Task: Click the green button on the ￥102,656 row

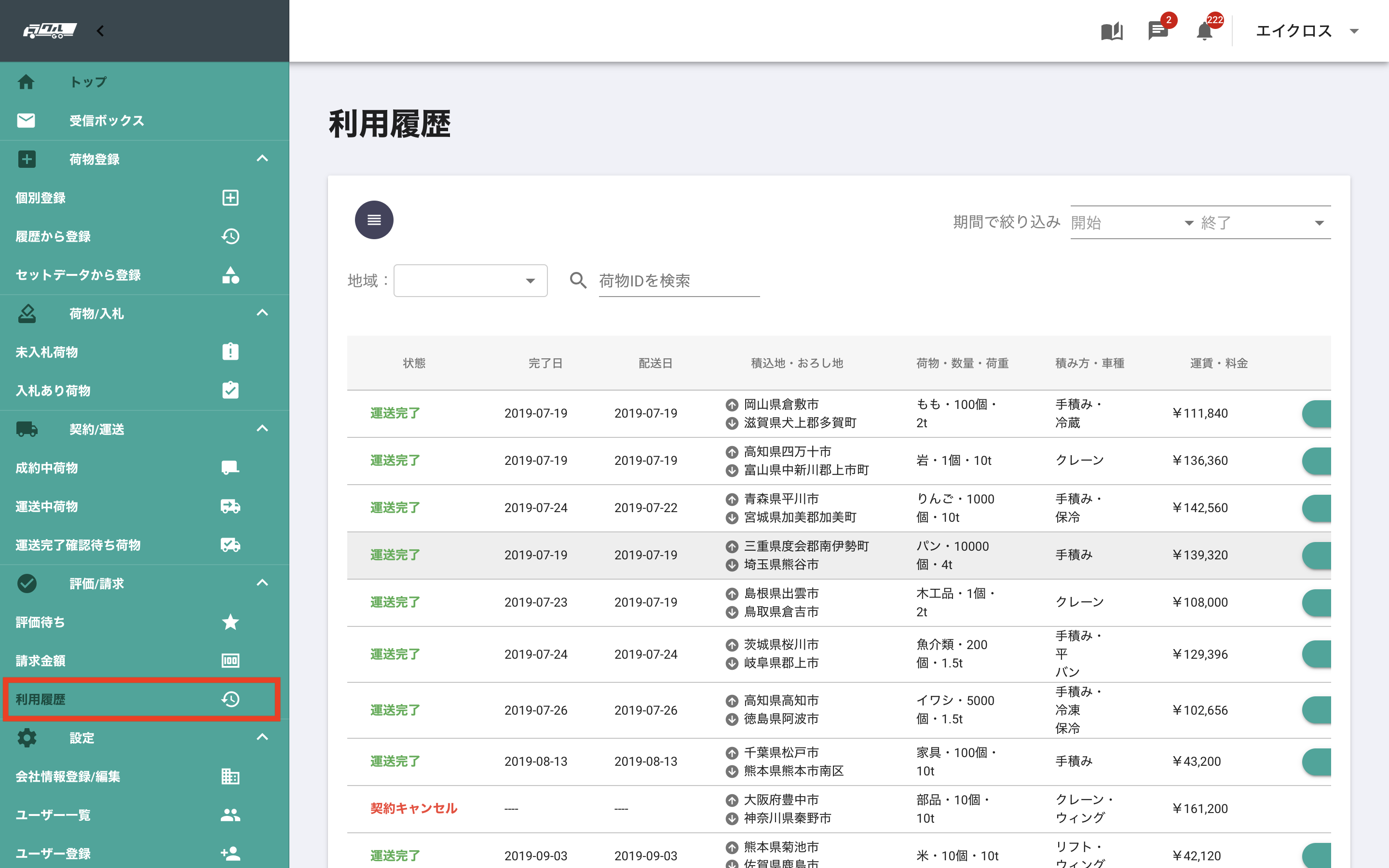Action: [x=1316, y=709]
